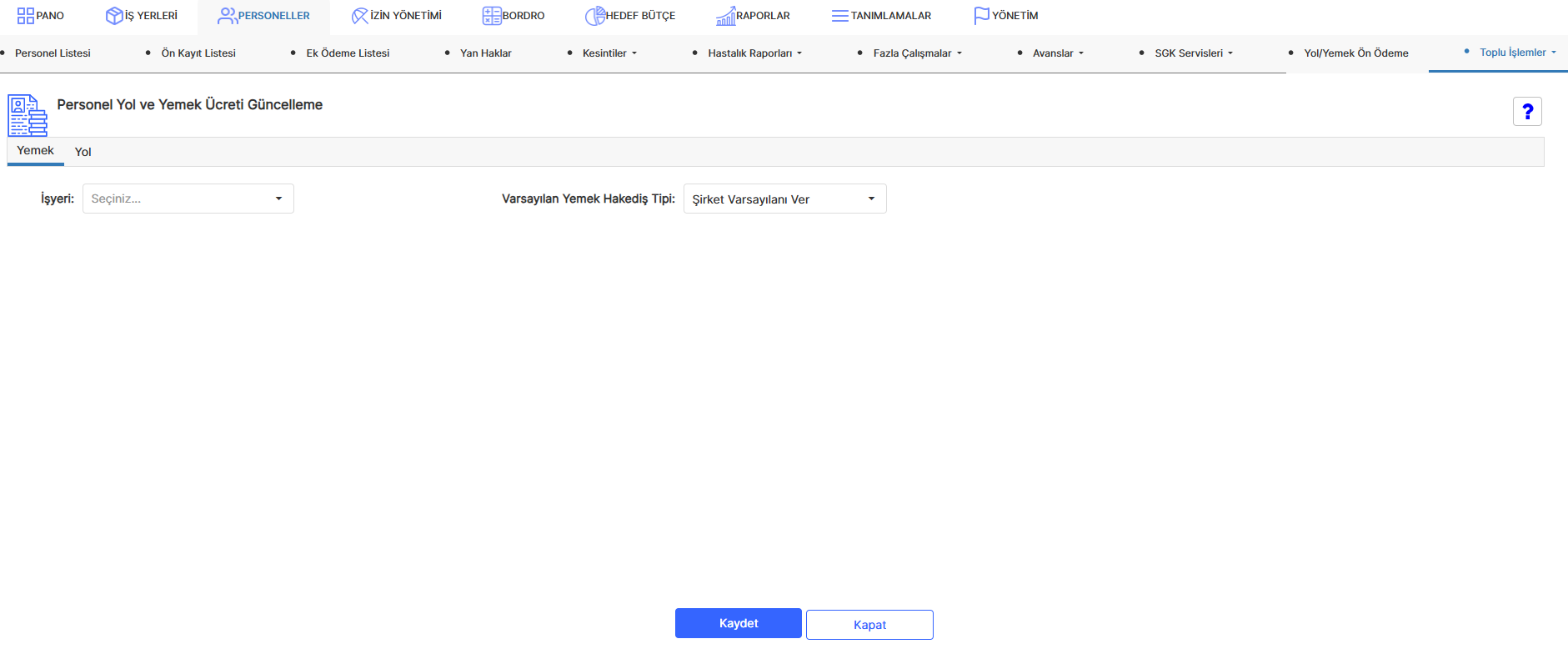Image resolution: width=1568 pixels, height=654 pixels.
Task: Go to Yan Haklar
Action: point(486,53)
